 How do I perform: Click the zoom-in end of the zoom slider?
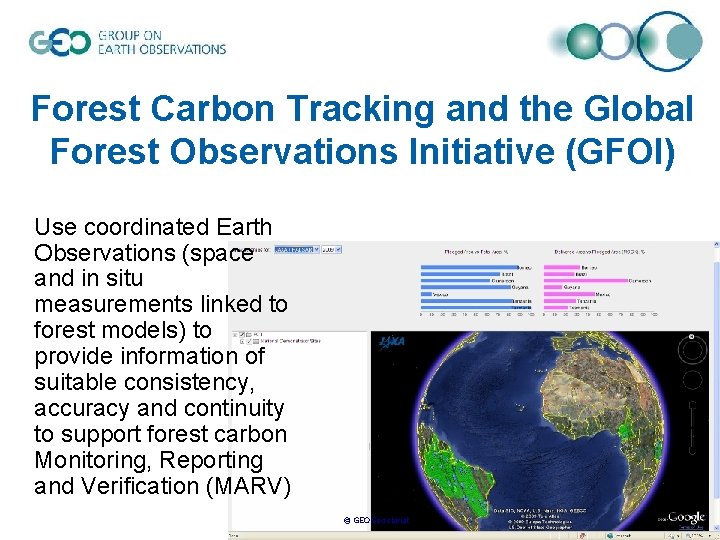point(692,403)
